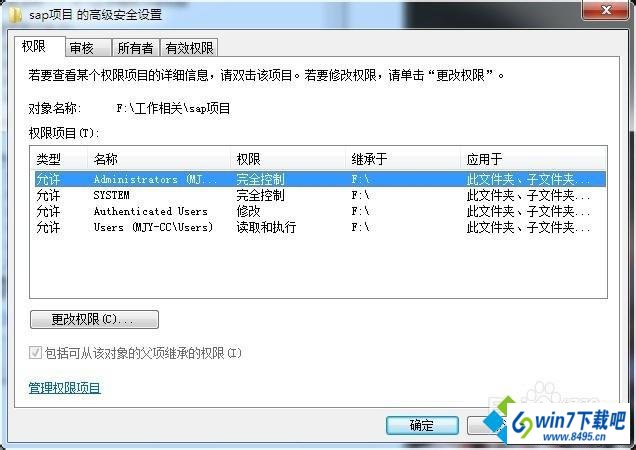636x450 pixels.
Task: Open the 管理权限项目 link
Action: (64, 388)
